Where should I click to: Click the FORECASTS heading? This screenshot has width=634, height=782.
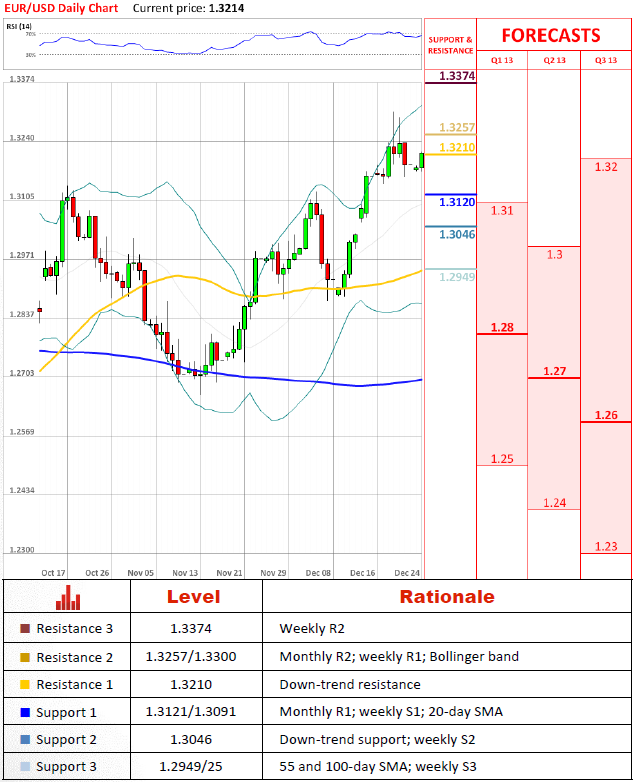pyautogui.click(x=551, y=36)
